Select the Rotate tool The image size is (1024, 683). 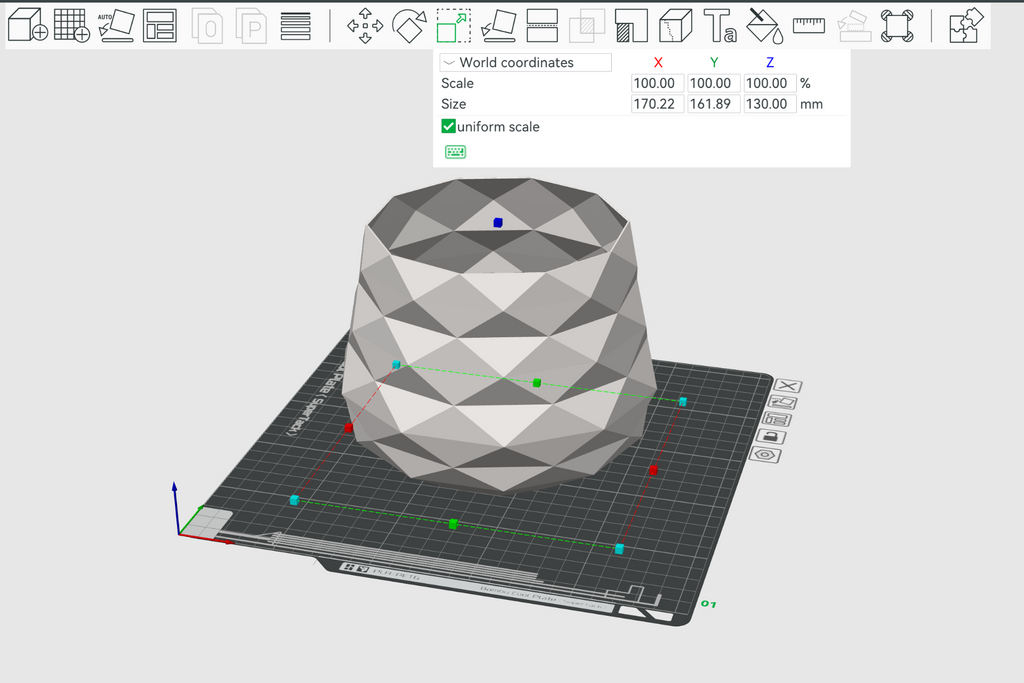(409, 26)
